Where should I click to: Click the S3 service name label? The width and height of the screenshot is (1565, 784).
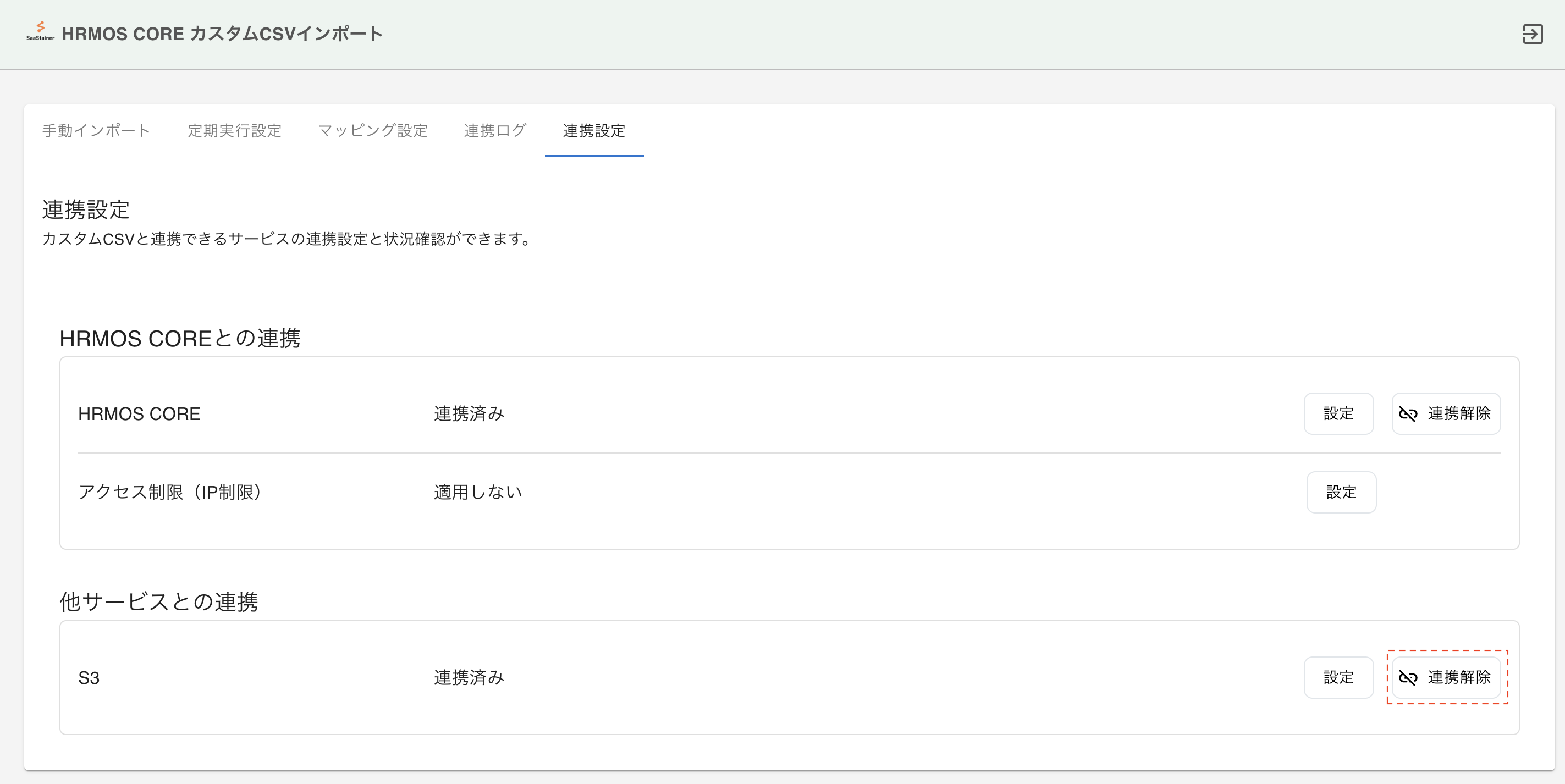(x=89, y=678)
